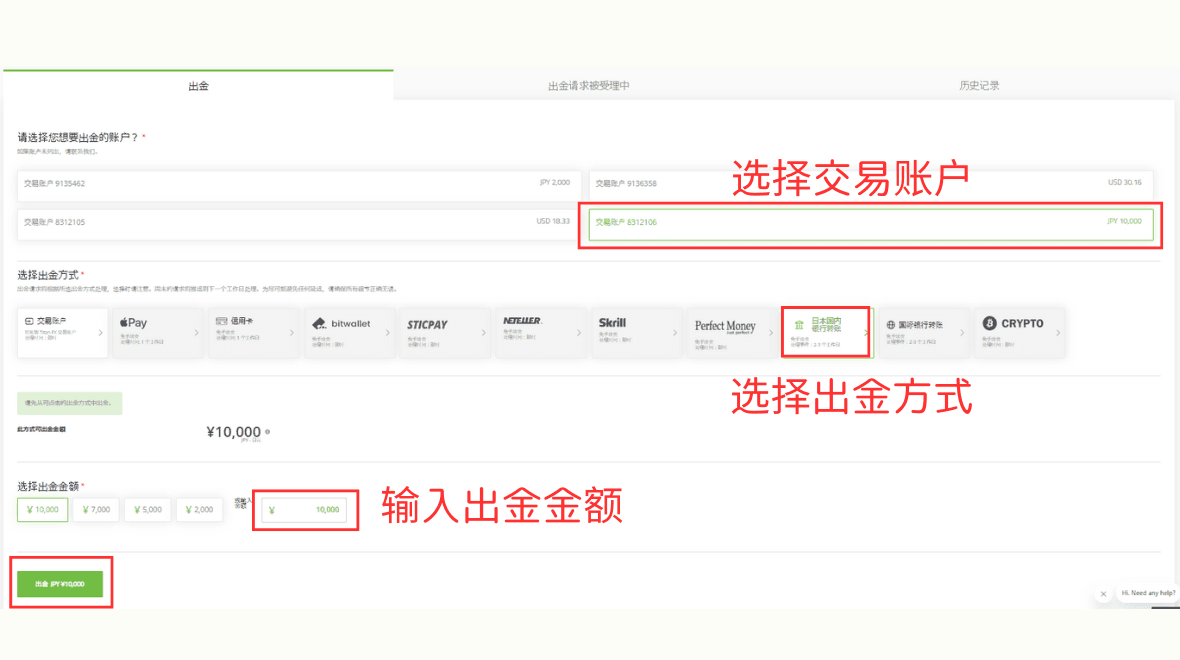
Task: Open the 历史记录 history tab
Action: (979, 86)
